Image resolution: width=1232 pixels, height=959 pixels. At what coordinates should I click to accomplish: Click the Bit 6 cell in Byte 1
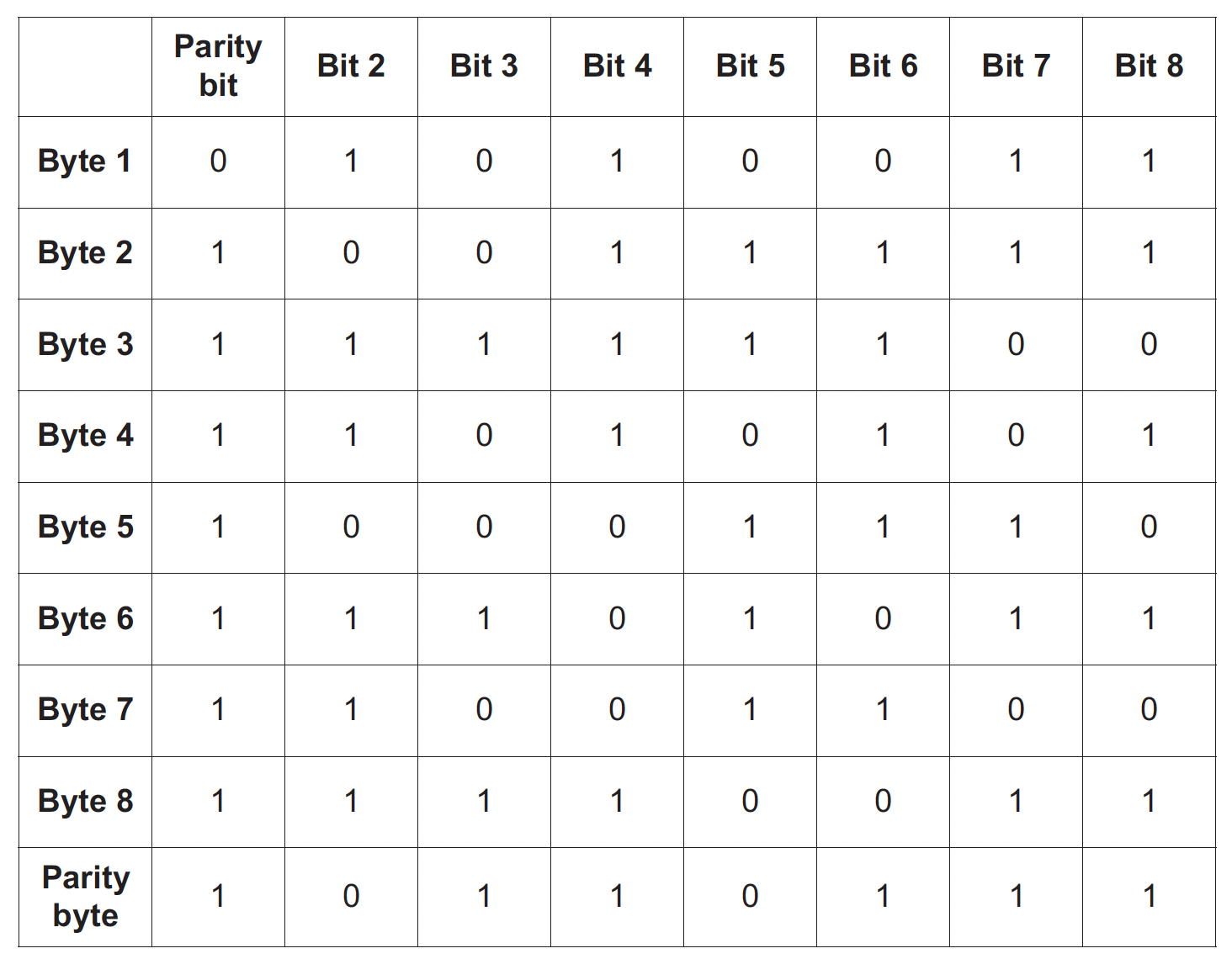pos(883,162)
